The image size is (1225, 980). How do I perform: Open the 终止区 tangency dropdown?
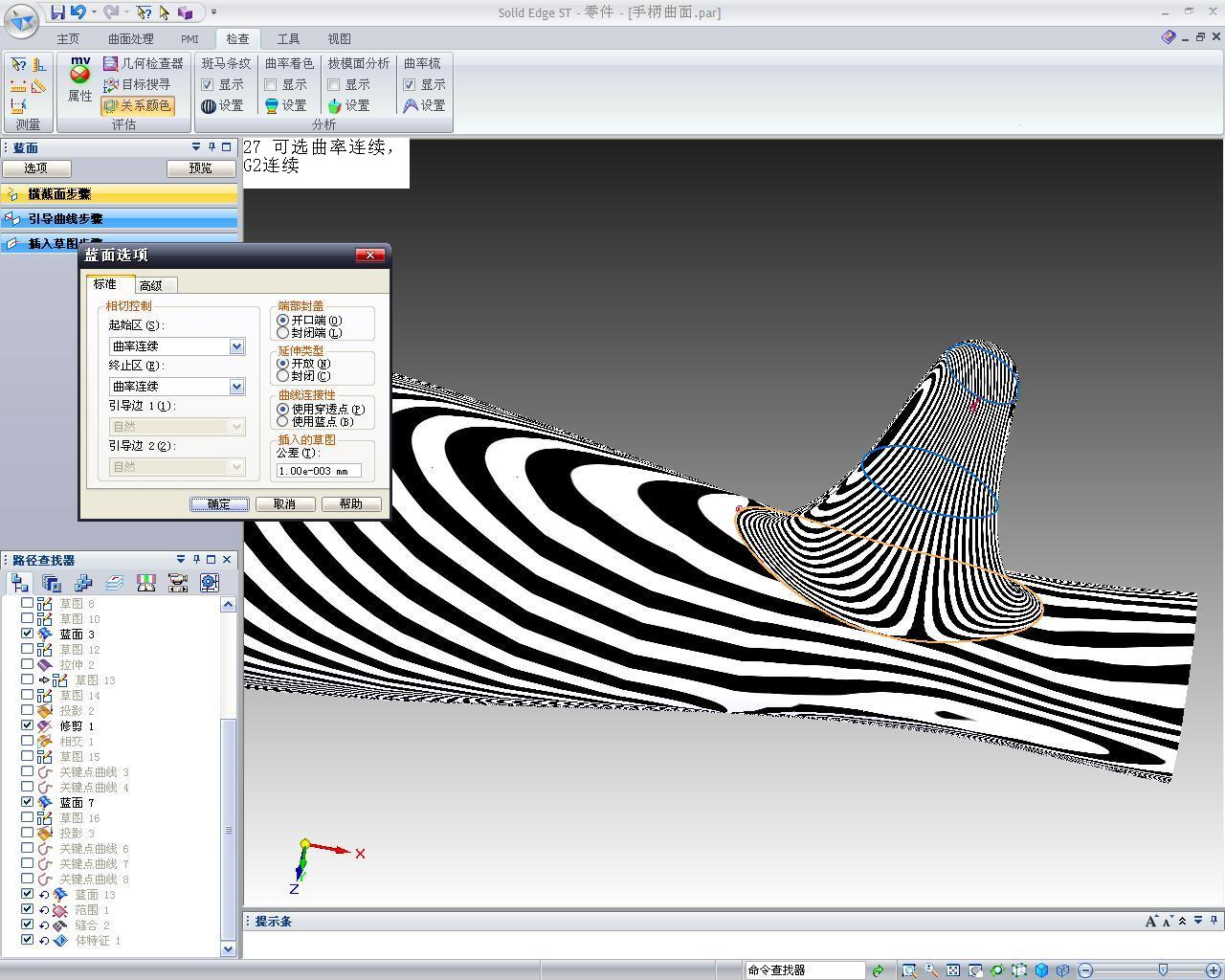tap(237, 387)
